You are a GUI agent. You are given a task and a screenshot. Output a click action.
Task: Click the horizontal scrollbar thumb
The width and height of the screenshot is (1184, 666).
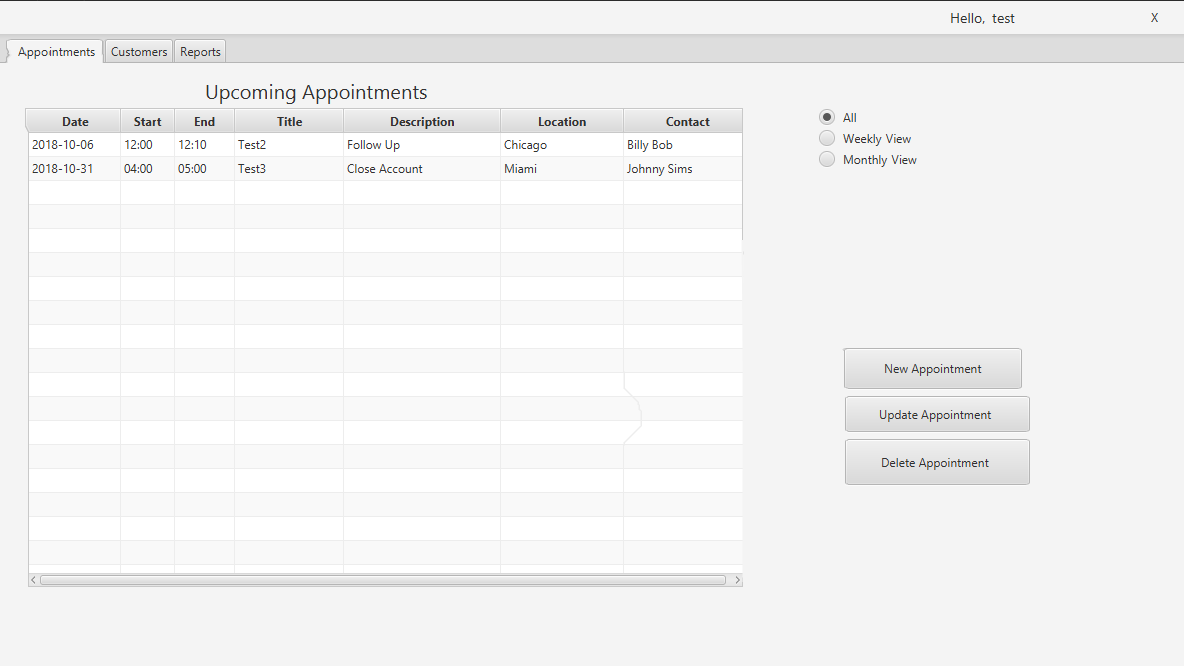pyautogui.click(x=385, y=580)
